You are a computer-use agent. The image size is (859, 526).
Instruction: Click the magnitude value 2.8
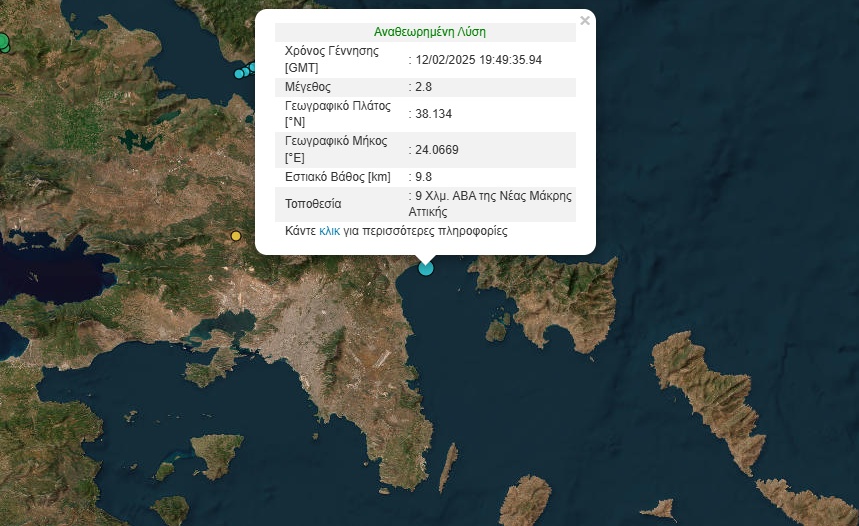(x=424, y=87)
